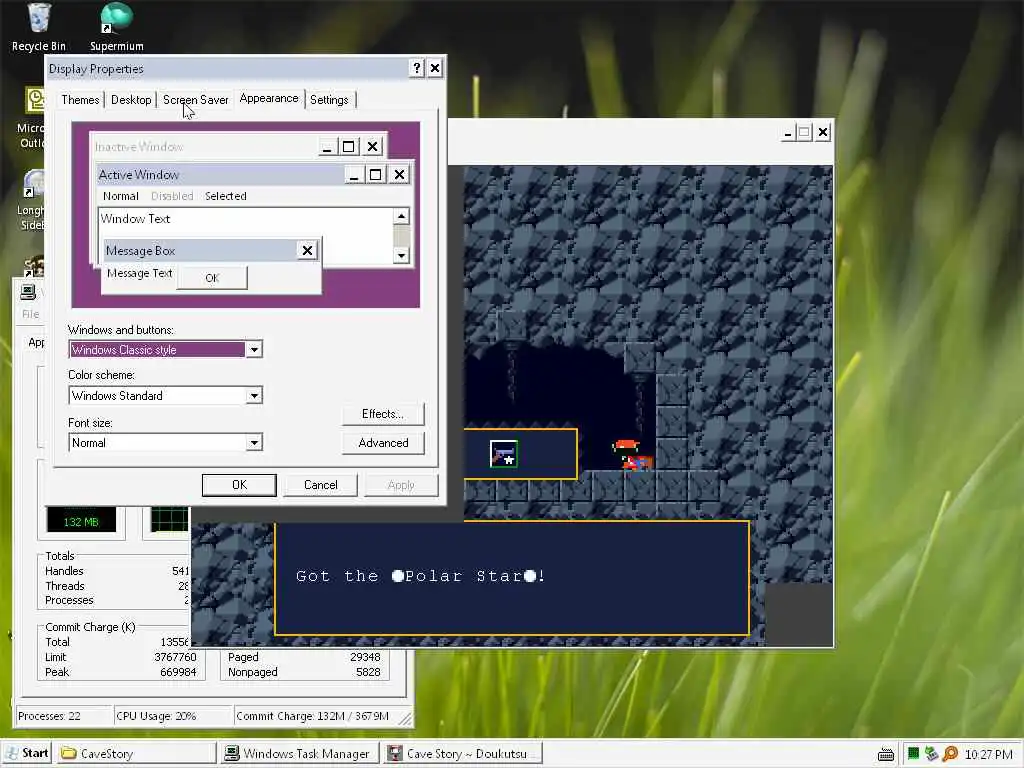This screenshot has width=1024, height=768.
Task: Switch to Windows Task Manager taskbar button
Action: tap(299, 753)
